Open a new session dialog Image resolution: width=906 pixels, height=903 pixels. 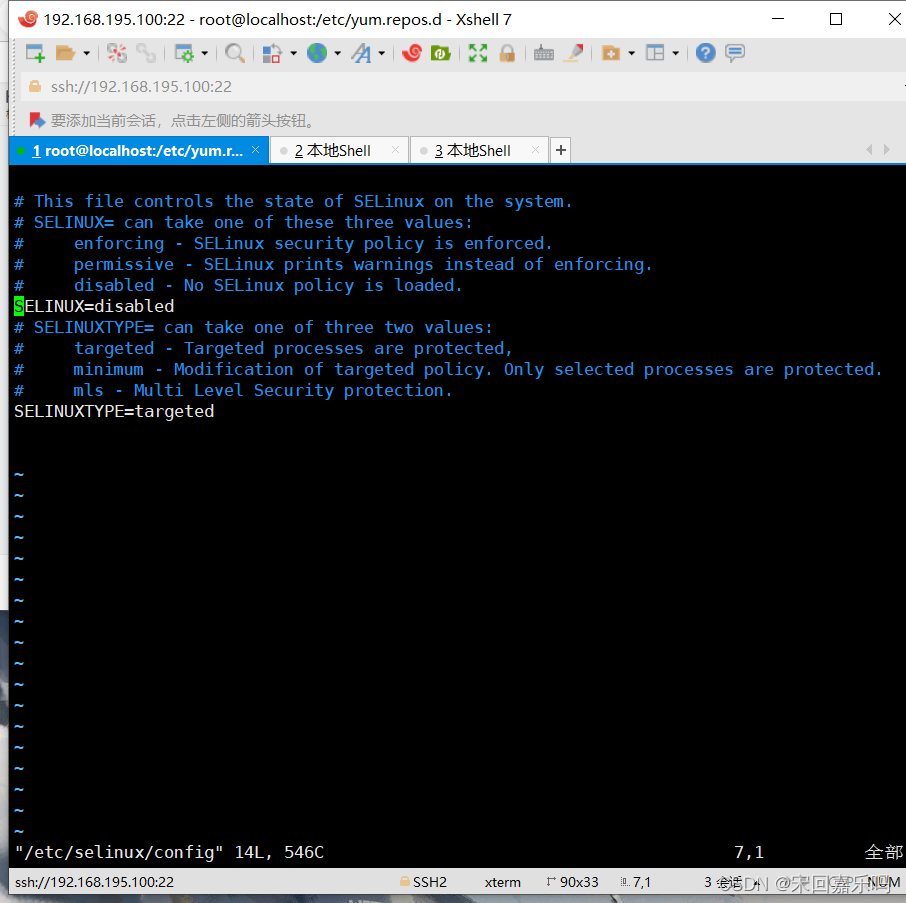click(x=34, y=52)
